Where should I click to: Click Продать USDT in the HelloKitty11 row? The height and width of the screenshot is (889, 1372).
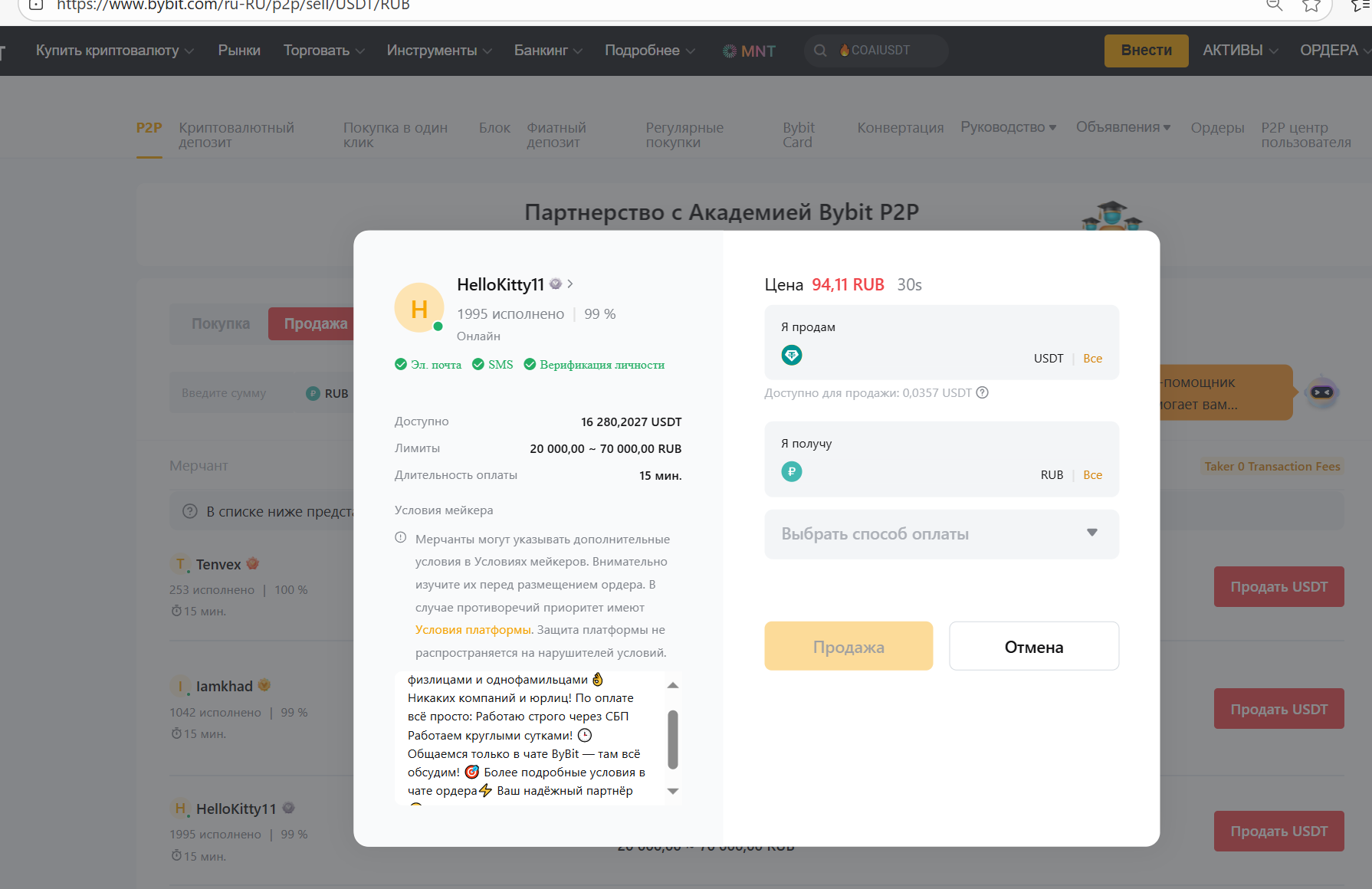(x=1279, y=831)
